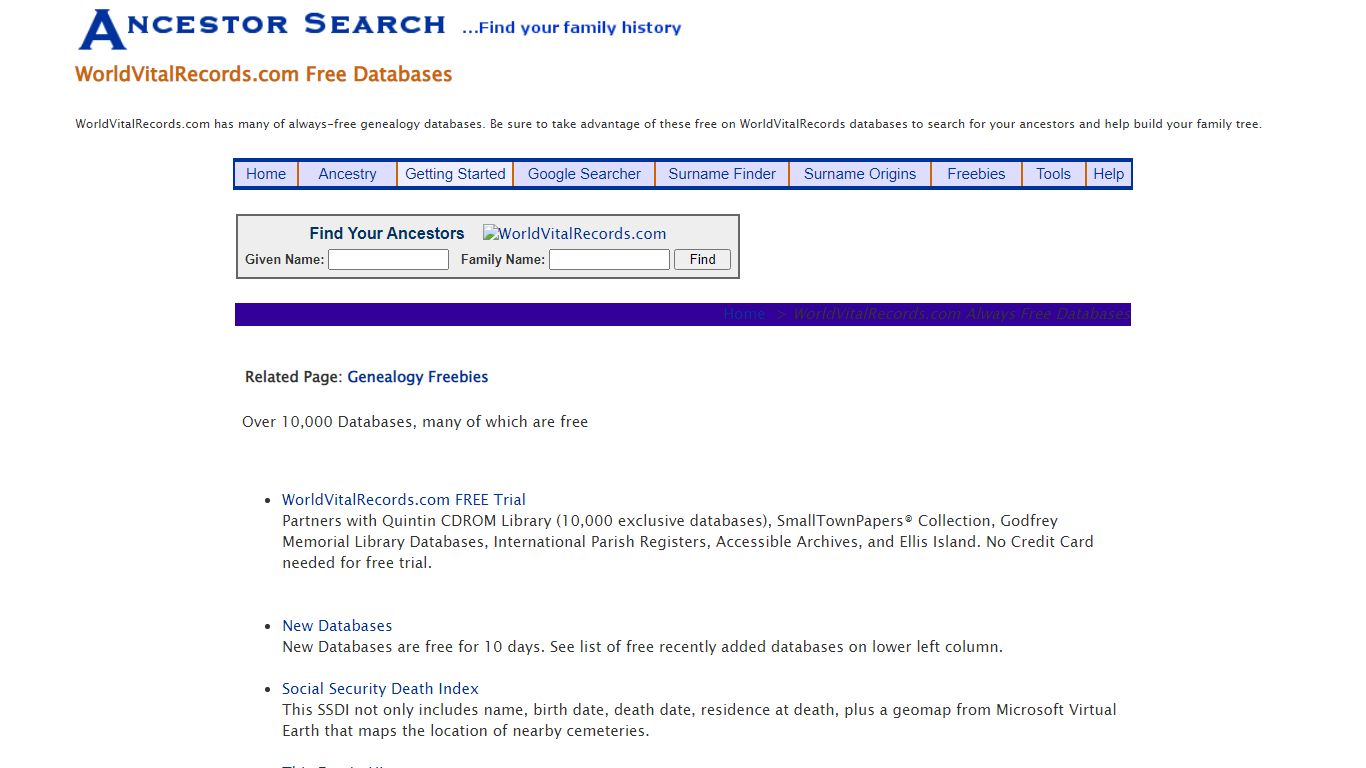Open Tools menu item
This screenshot has height=768, width=1366.
point(1053,174)
